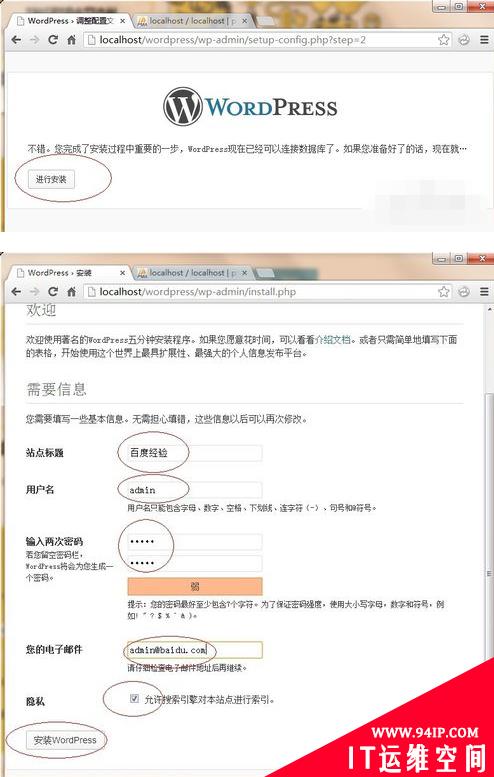Reload the setup-config.php page

53,40
